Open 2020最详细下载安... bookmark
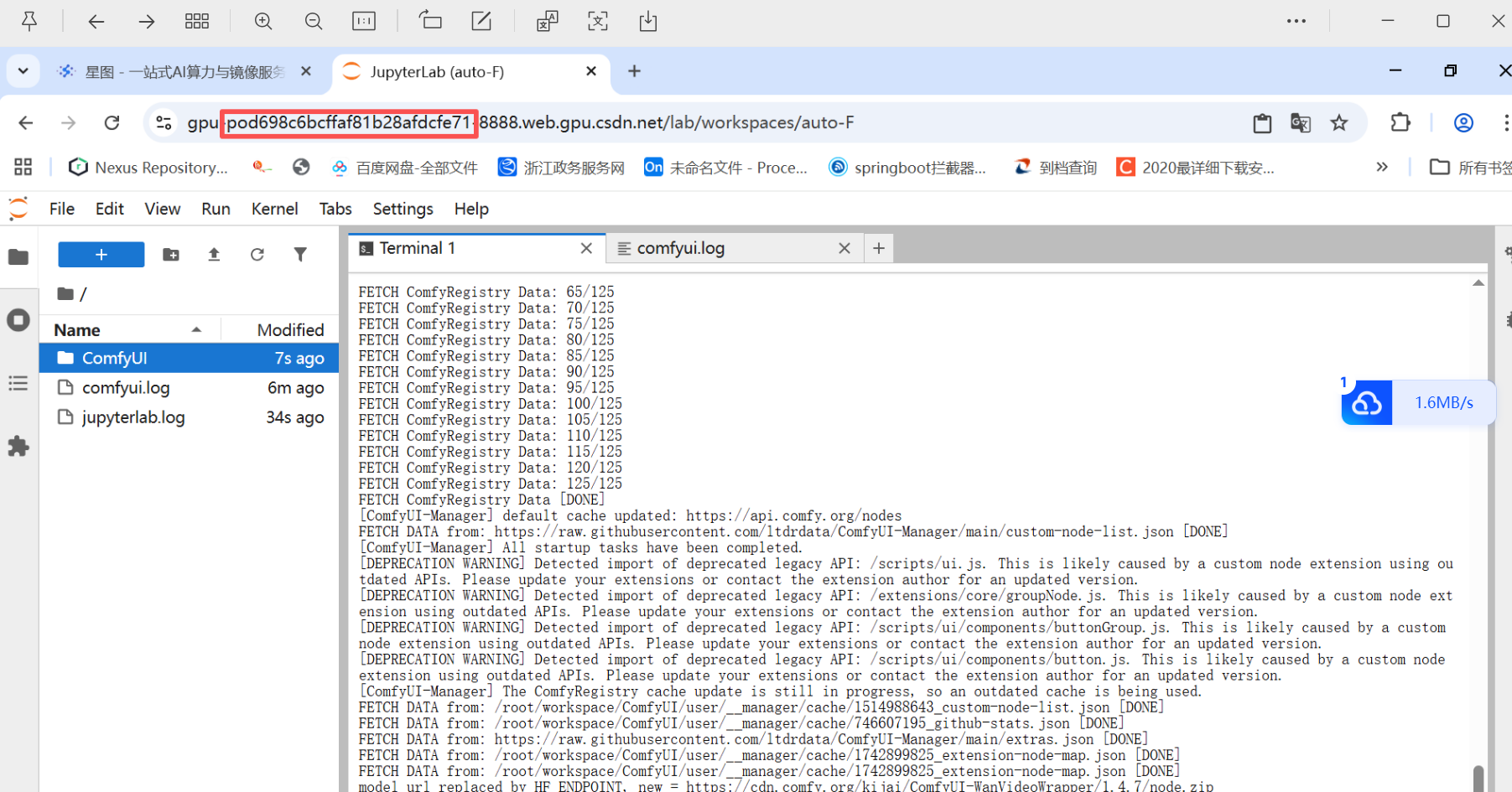Screen dimensions: 1512x792 pyautogui.click(x=1196, y=168)
